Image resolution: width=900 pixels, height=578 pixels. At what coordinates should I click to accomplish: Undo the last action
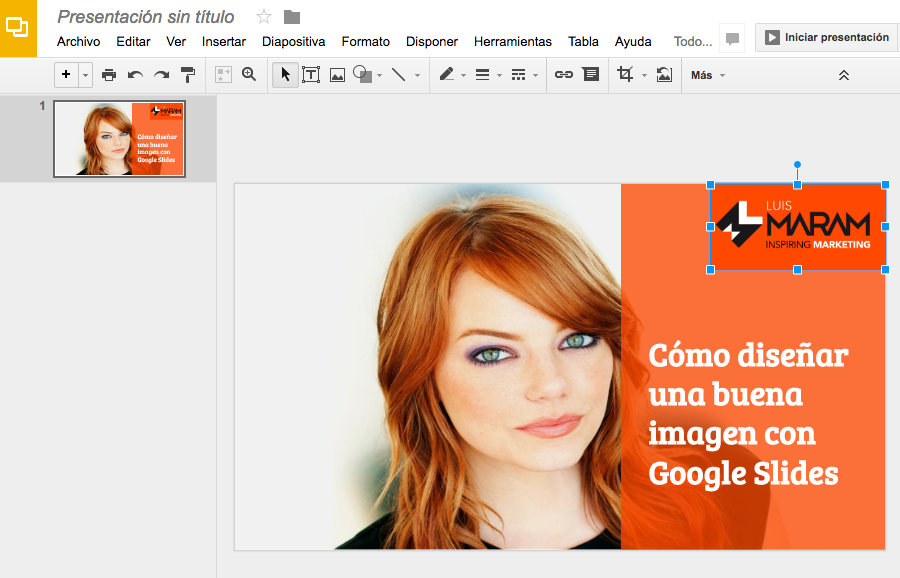tap(135, 75)
